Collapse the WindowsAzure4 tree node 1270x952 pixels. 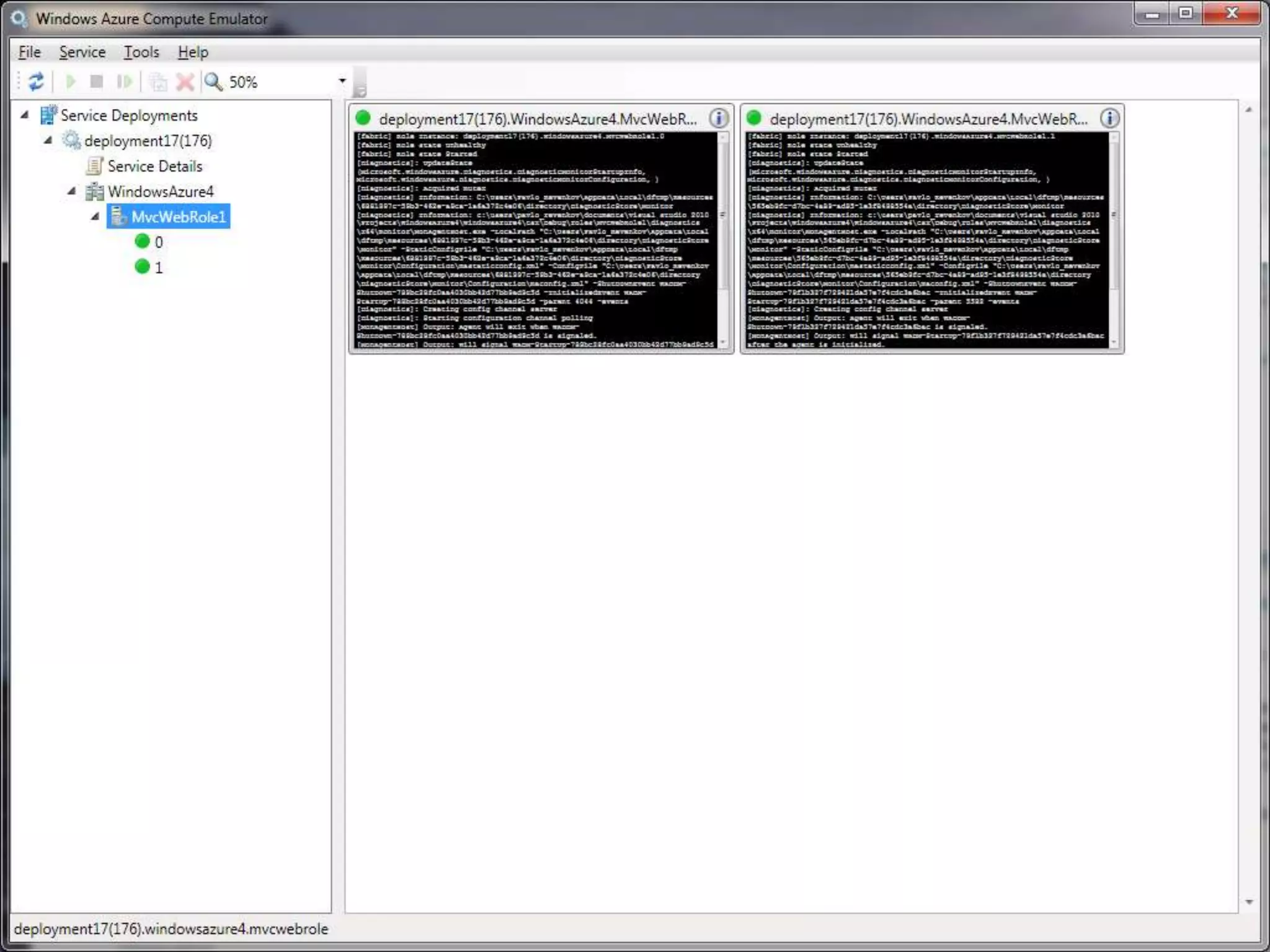[72, 191]
